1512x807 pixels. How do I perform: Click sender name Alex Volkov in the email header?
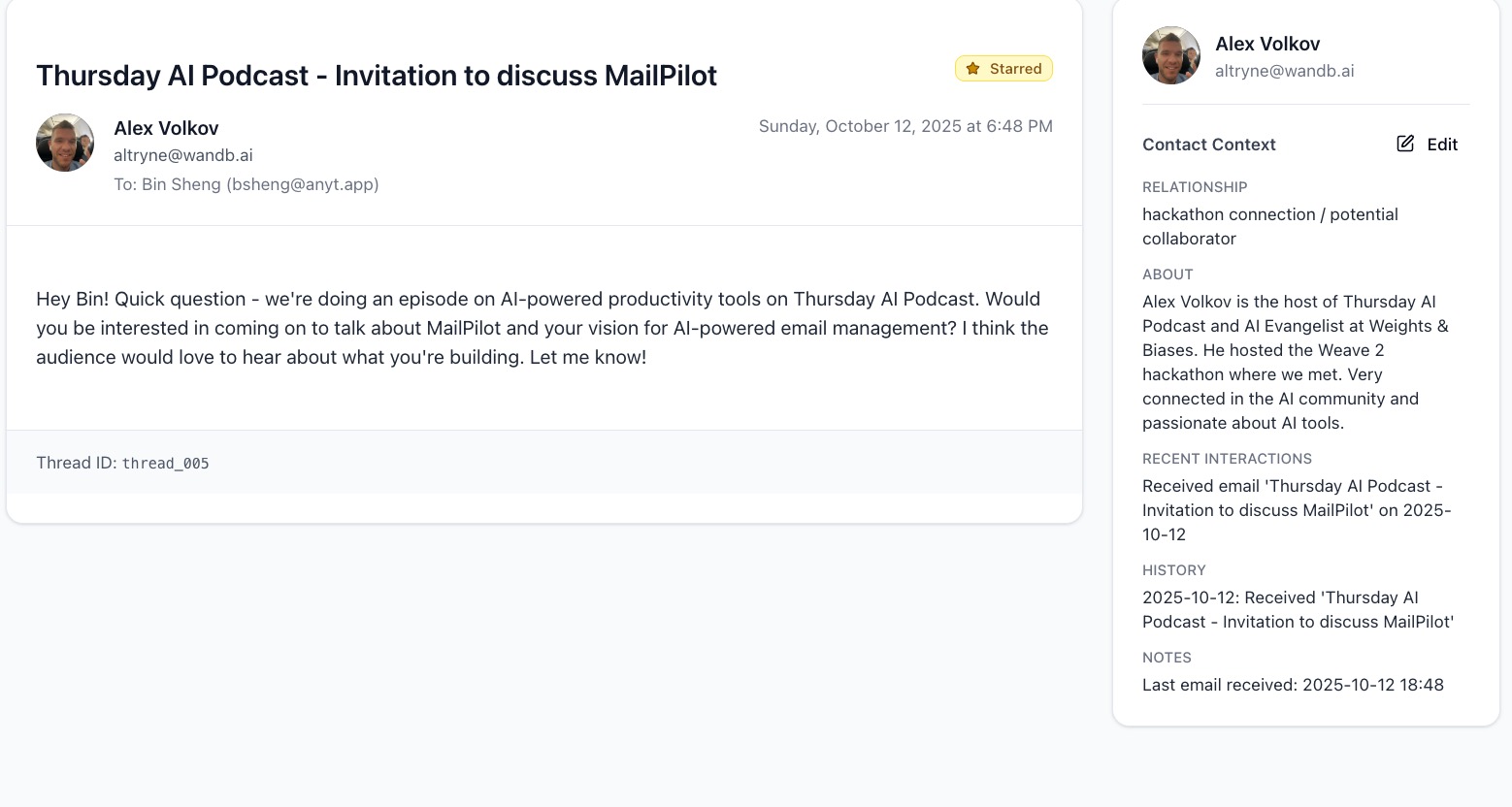click(166, 128)
